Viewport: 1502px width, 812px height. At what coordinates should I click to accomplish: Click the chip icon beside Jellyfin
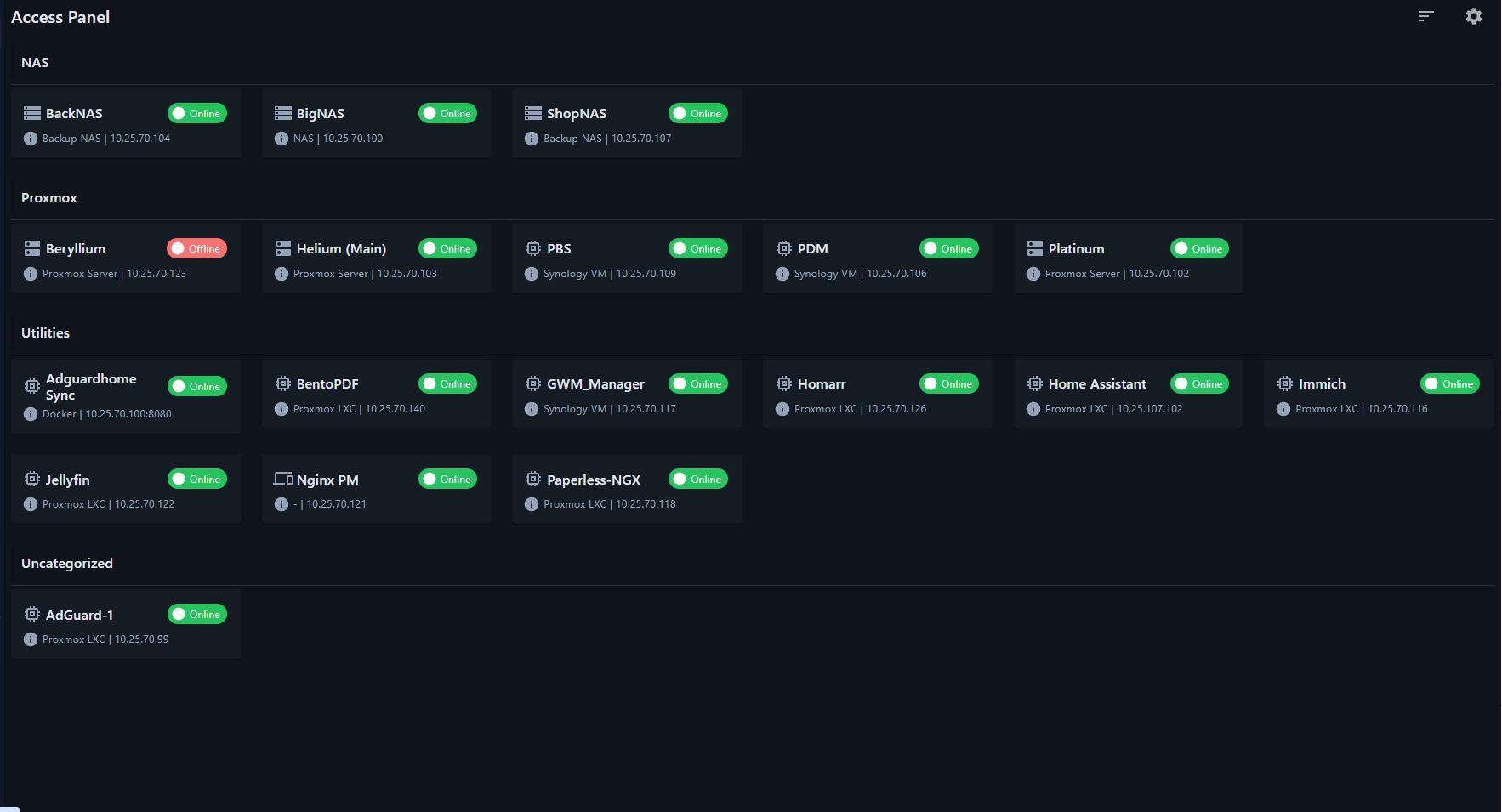(x=32, y=480)
